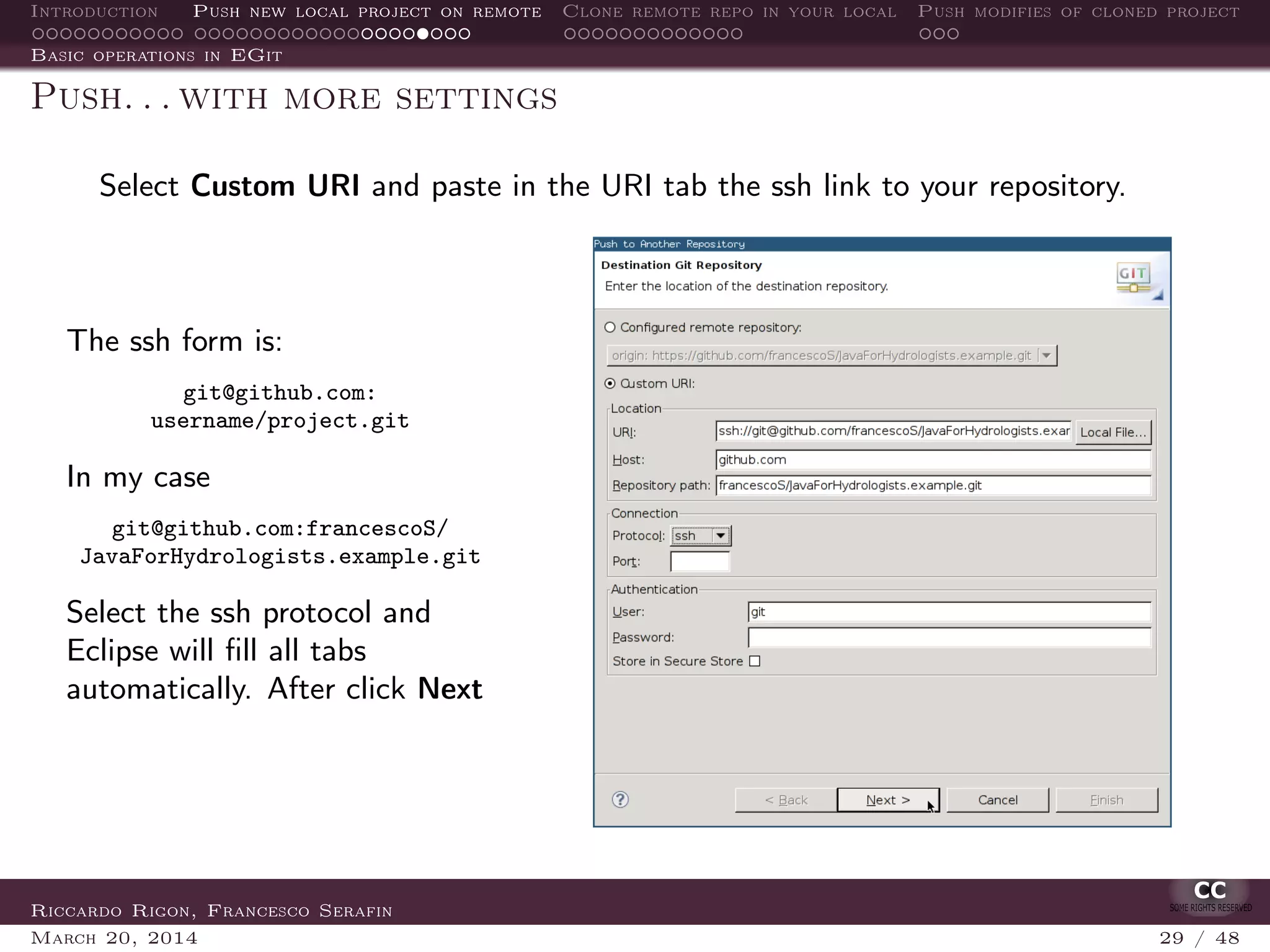Click the Finish button
Image resolution: width=1270 pixels, height=952 pixels.
click(1107, 800)
